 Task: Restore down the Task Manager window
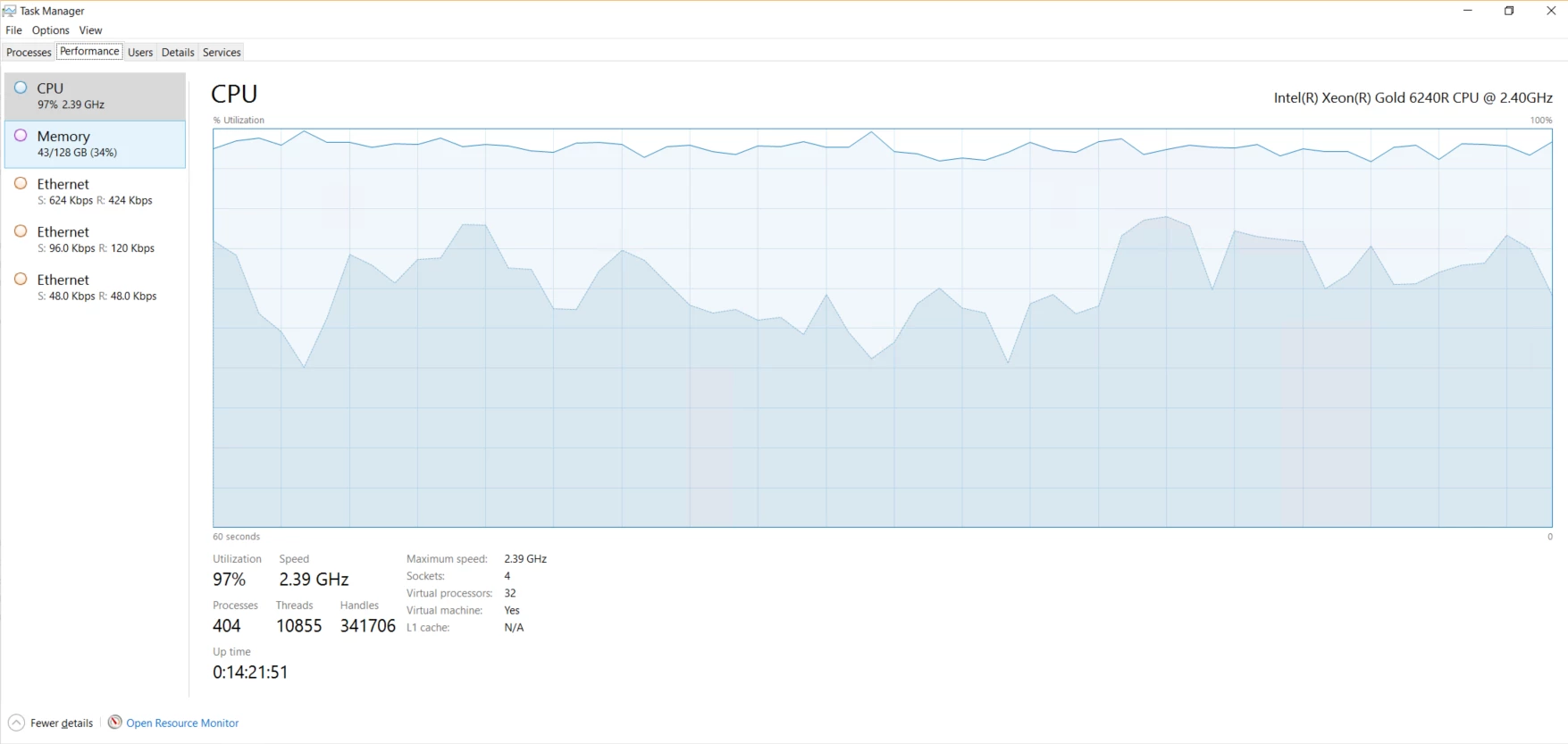(1509, 11)
